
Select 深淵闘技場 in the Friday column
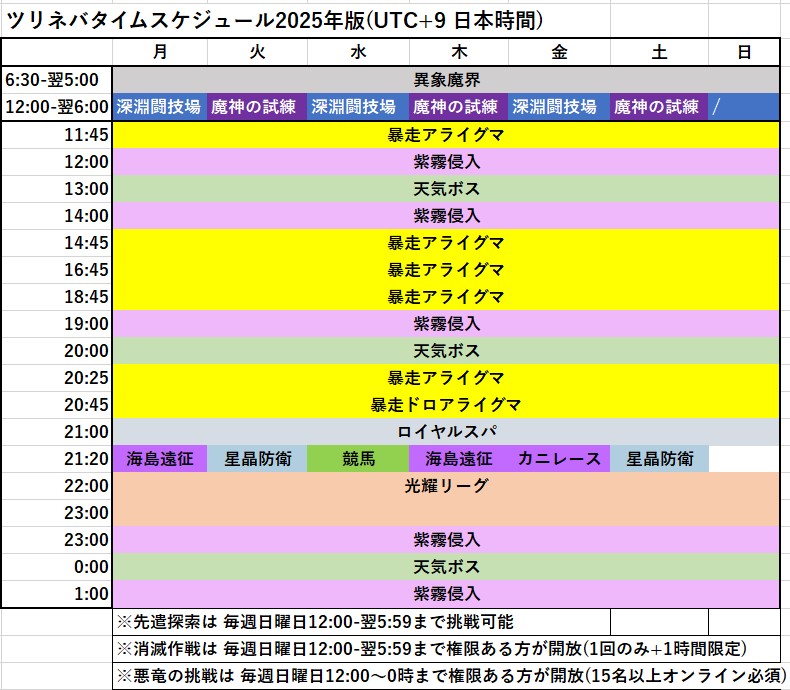(x=559, y=107)
